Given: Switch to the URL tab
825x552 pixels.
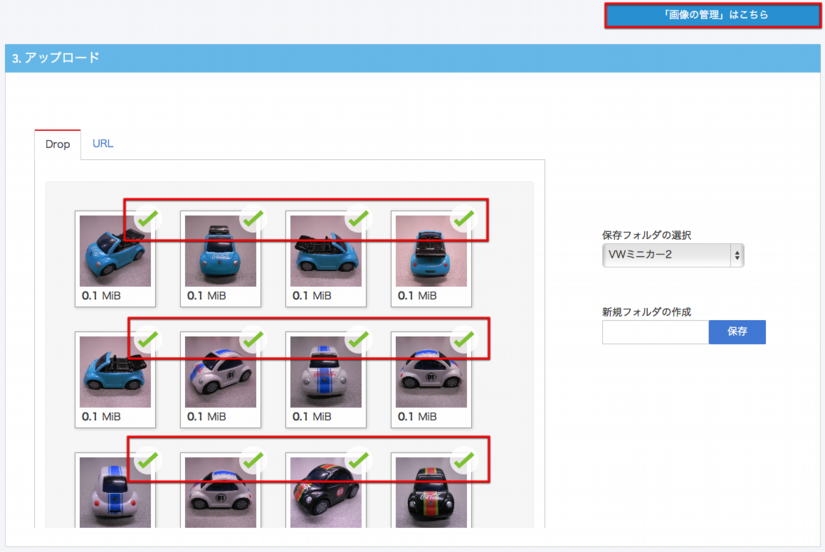Looking at the screenshot, I should tap(103, 144).
